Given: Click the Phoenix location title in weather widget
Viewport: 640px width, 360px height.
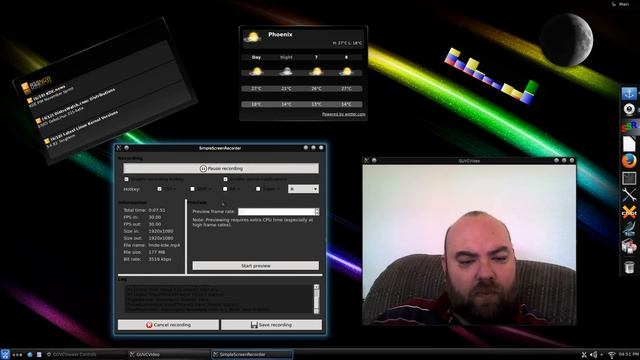Looking at the screenshot, I should pos(280,34).
